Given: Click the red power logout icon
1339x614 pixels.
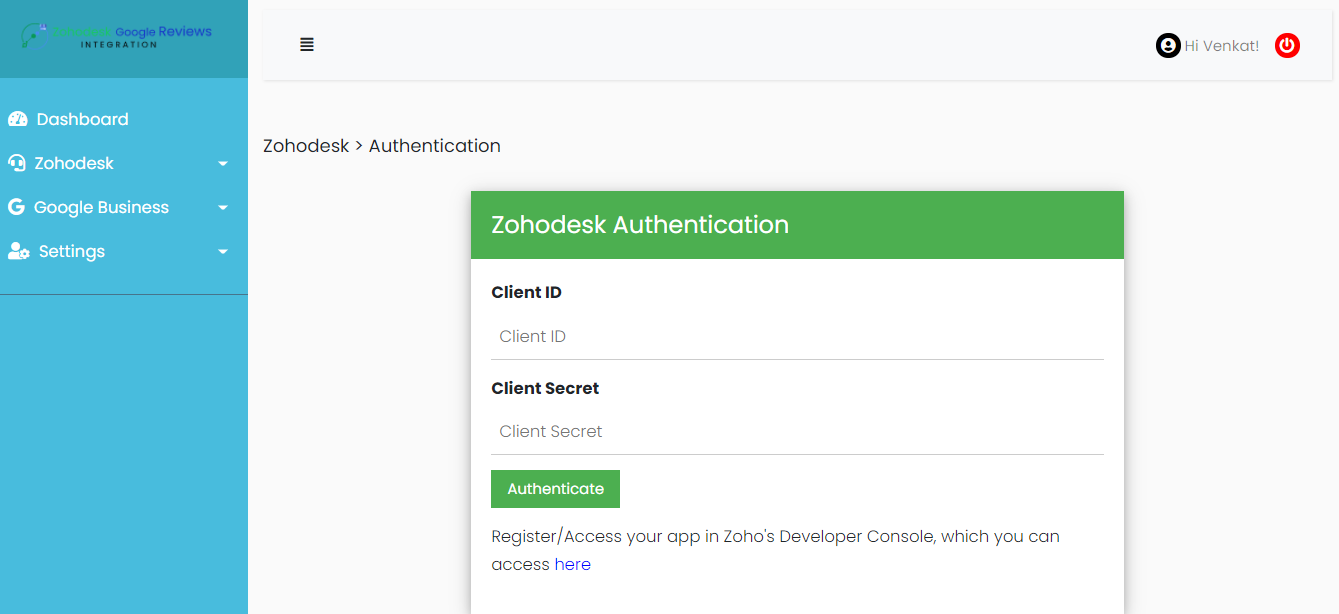Looking at the screenshot, I should pyautogui.click(x=1287, y=45).
